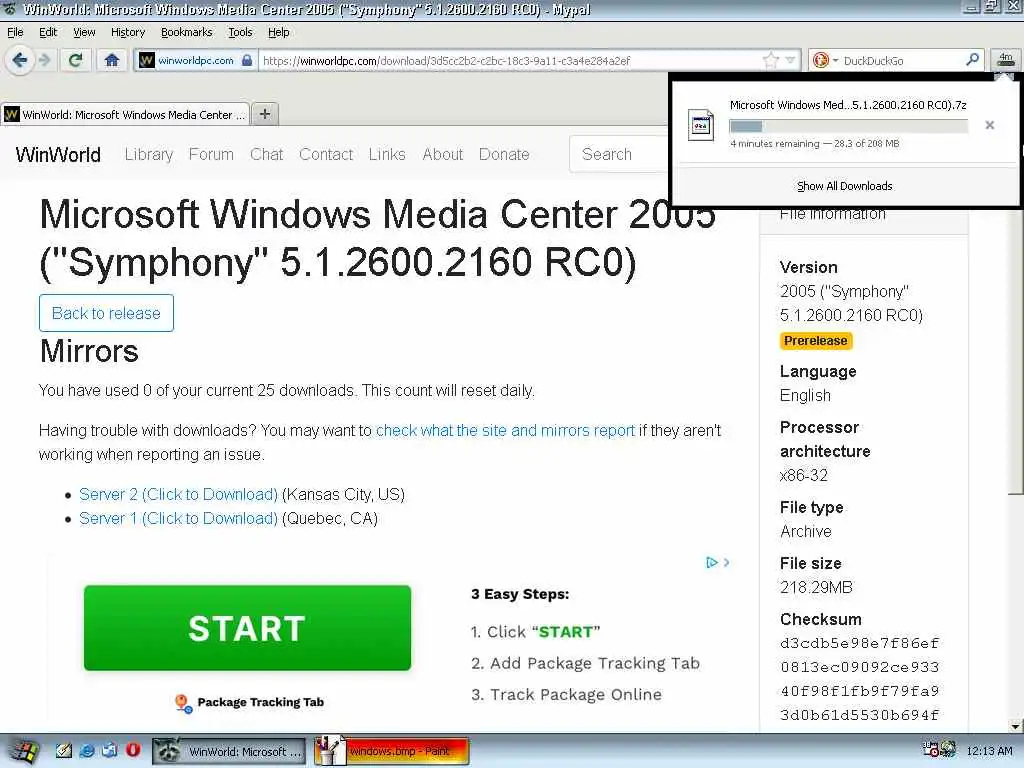Open Show All Downloads
The width and height of the screenshot is (1024, 768).
coord(844,186)
